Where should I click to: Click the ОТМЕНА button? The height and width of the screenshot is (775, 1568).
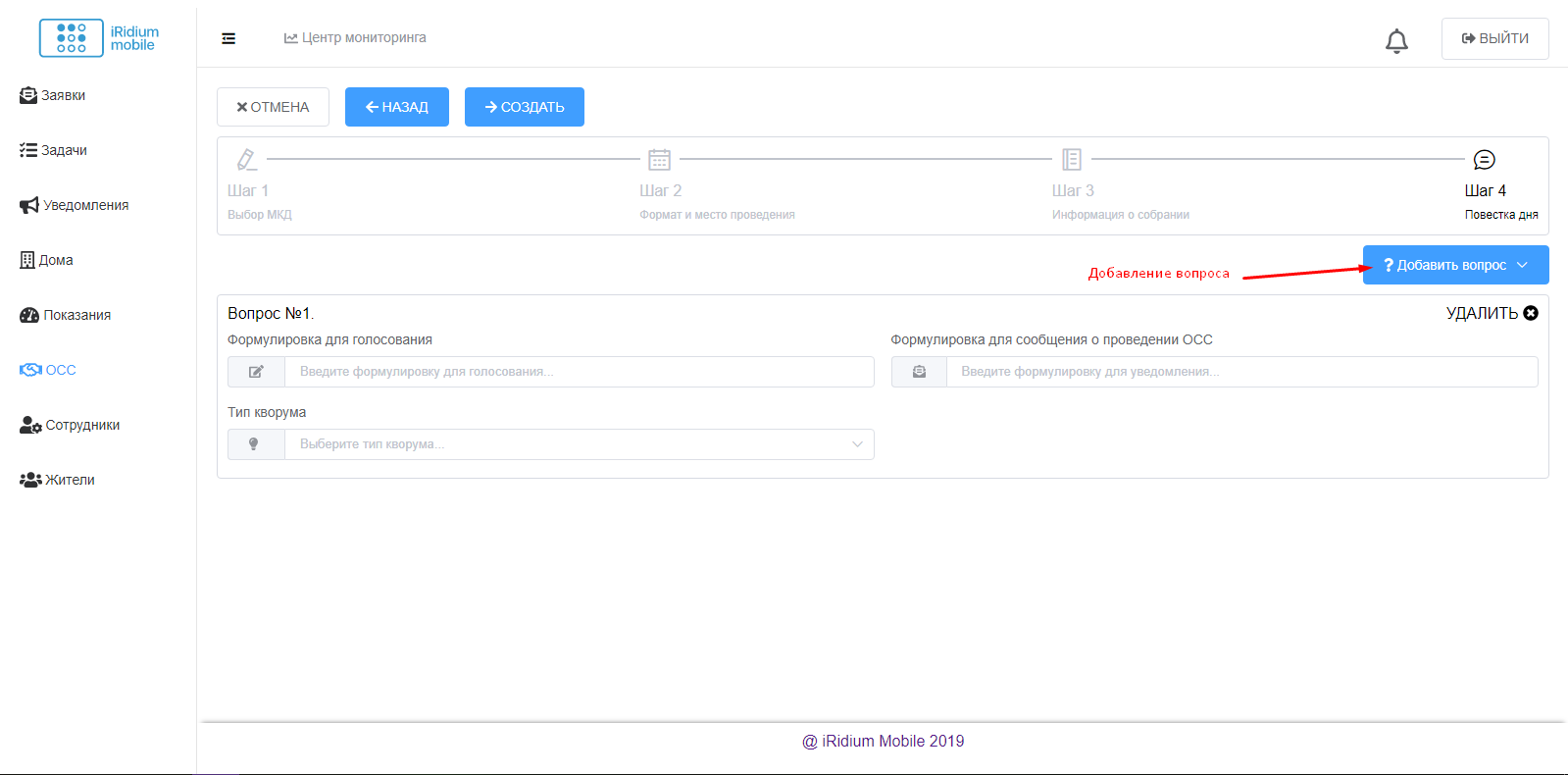[x=273, y=107]
